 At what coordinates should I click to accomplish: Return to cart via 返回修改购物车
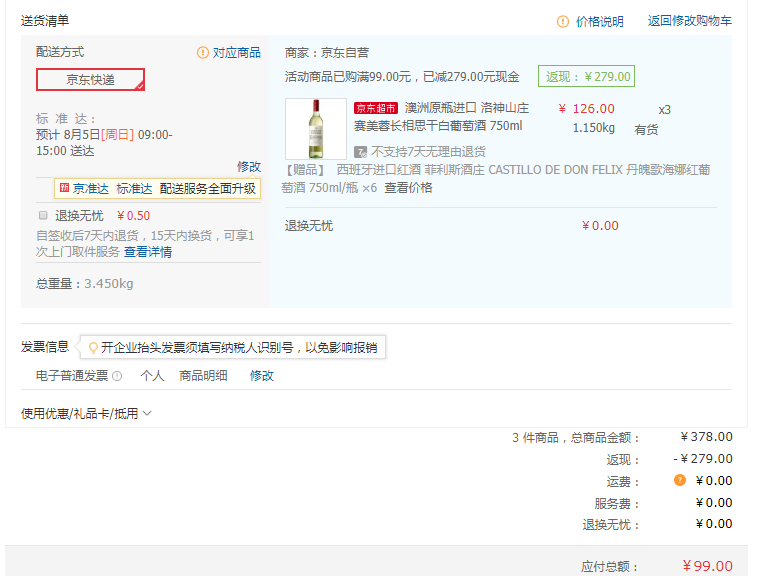[x=690, y=21]
